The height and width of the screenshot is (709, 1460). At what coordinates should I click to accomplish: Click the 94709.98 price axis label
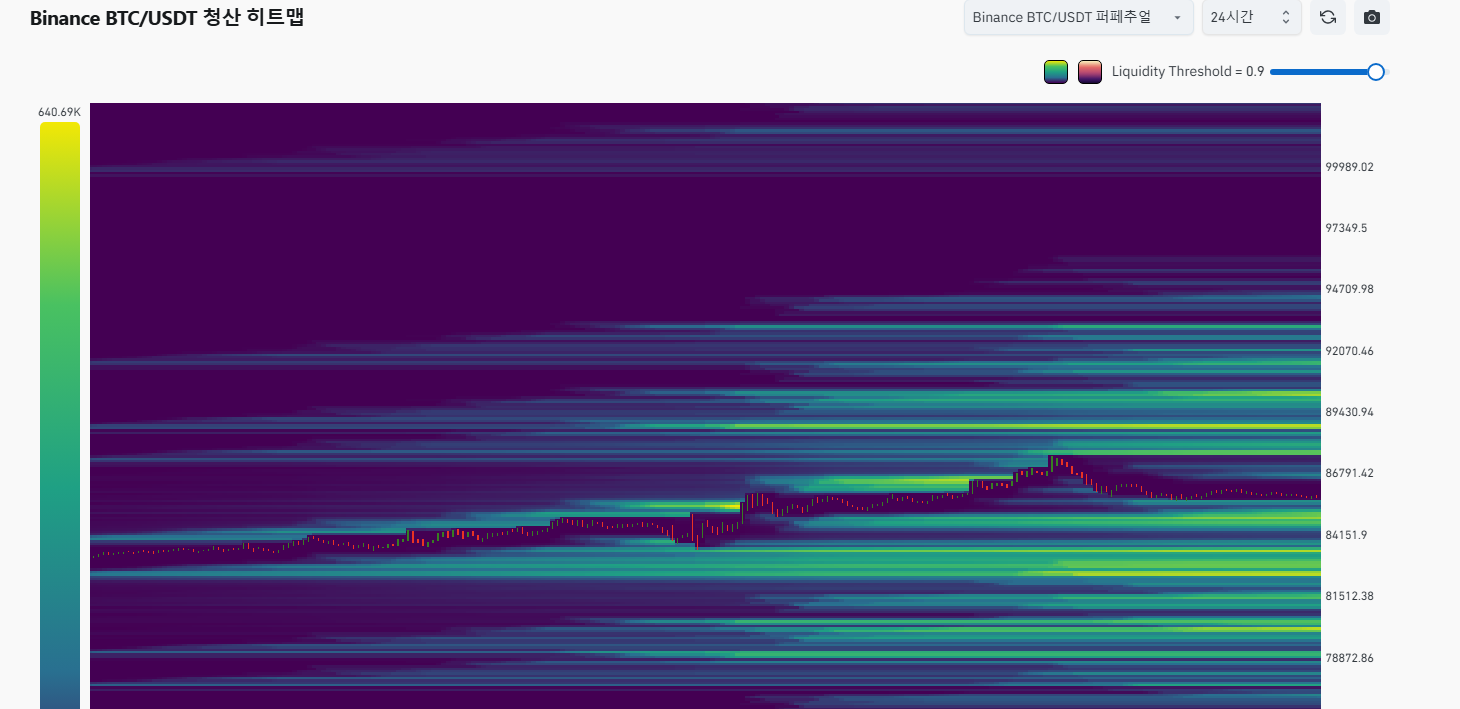1349,289
